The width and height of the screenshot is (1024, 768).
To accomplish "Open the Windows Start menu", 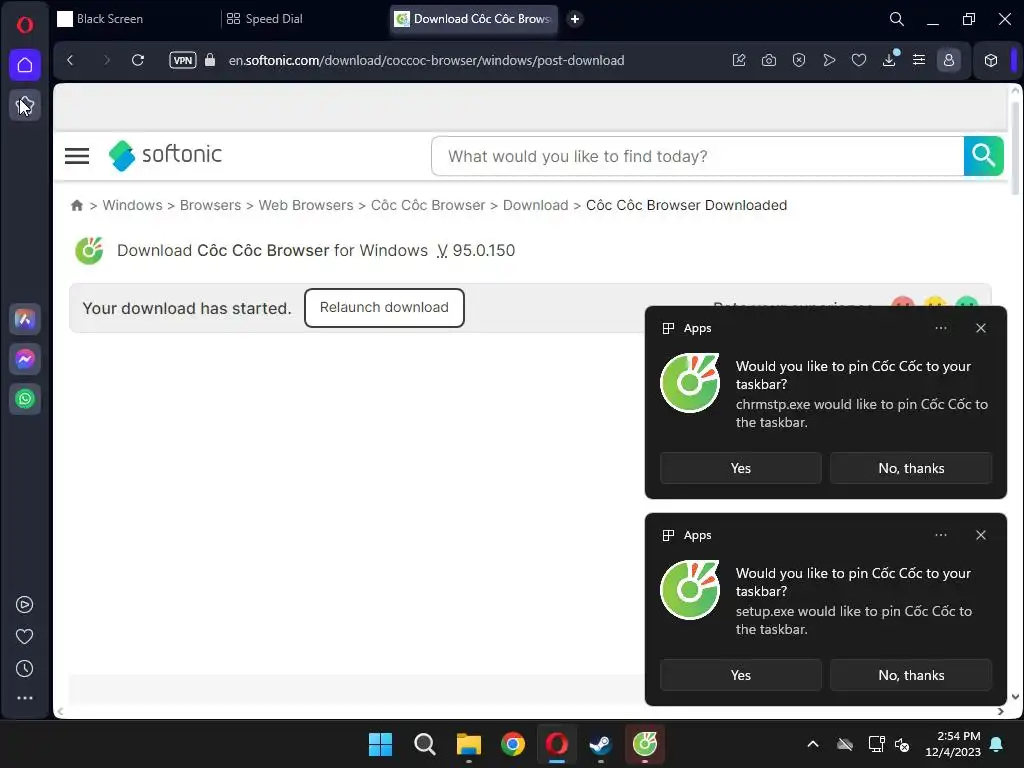I will click(381, 744).
